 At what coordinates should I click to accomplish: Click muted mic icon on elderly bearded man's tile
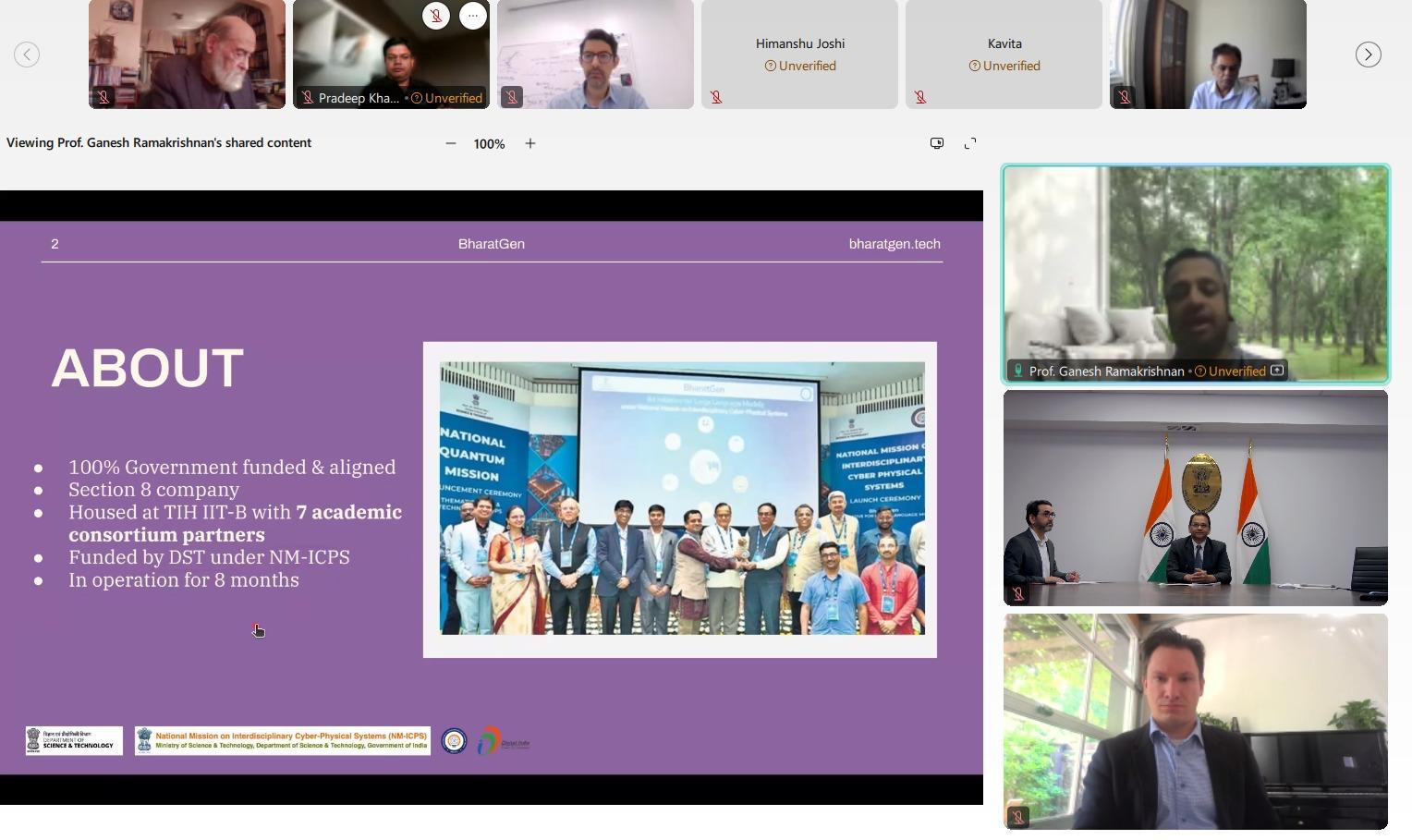(103, 97)
